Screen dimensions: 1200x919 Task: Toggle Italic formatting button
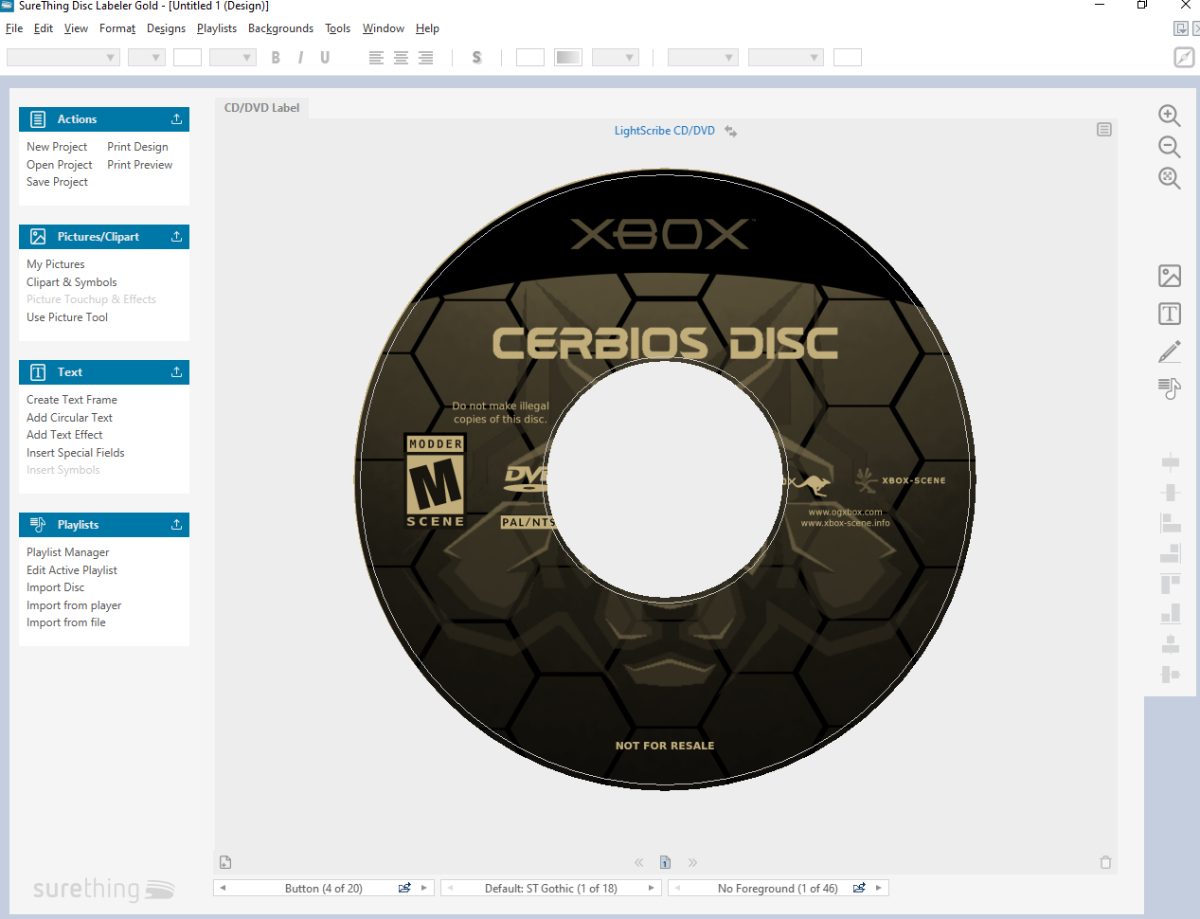[300, 58]
